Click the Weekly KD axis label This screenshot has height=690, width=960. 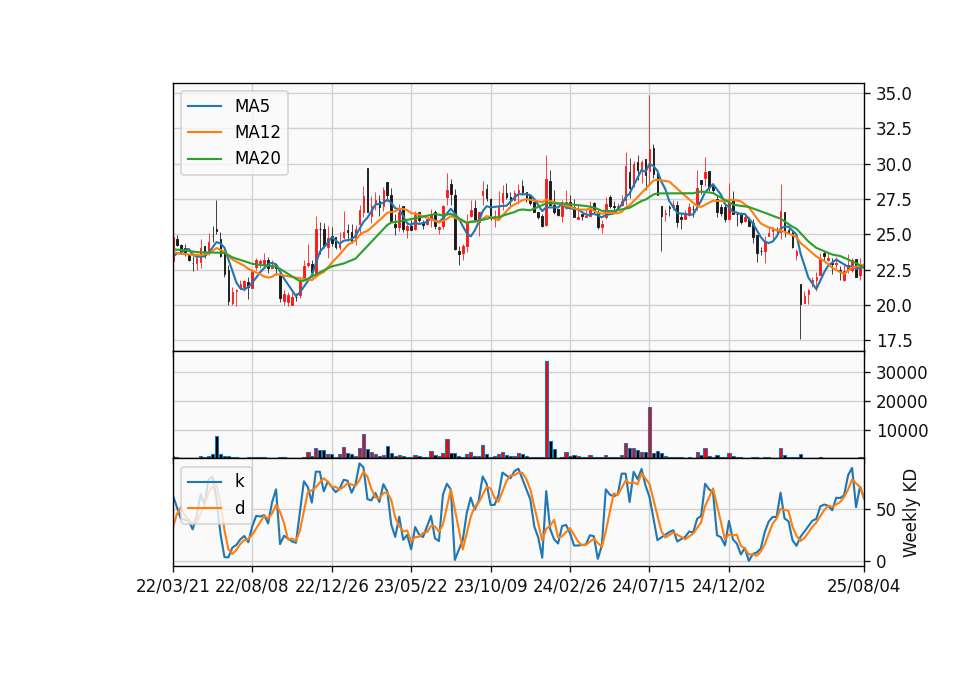pos(910,513)
